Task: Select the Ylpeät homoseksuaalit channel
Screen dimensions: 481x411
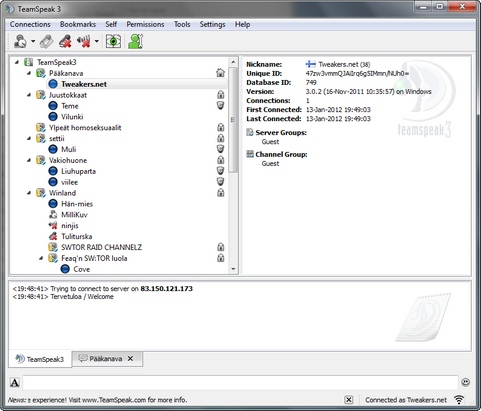Action: pos(85,128)
